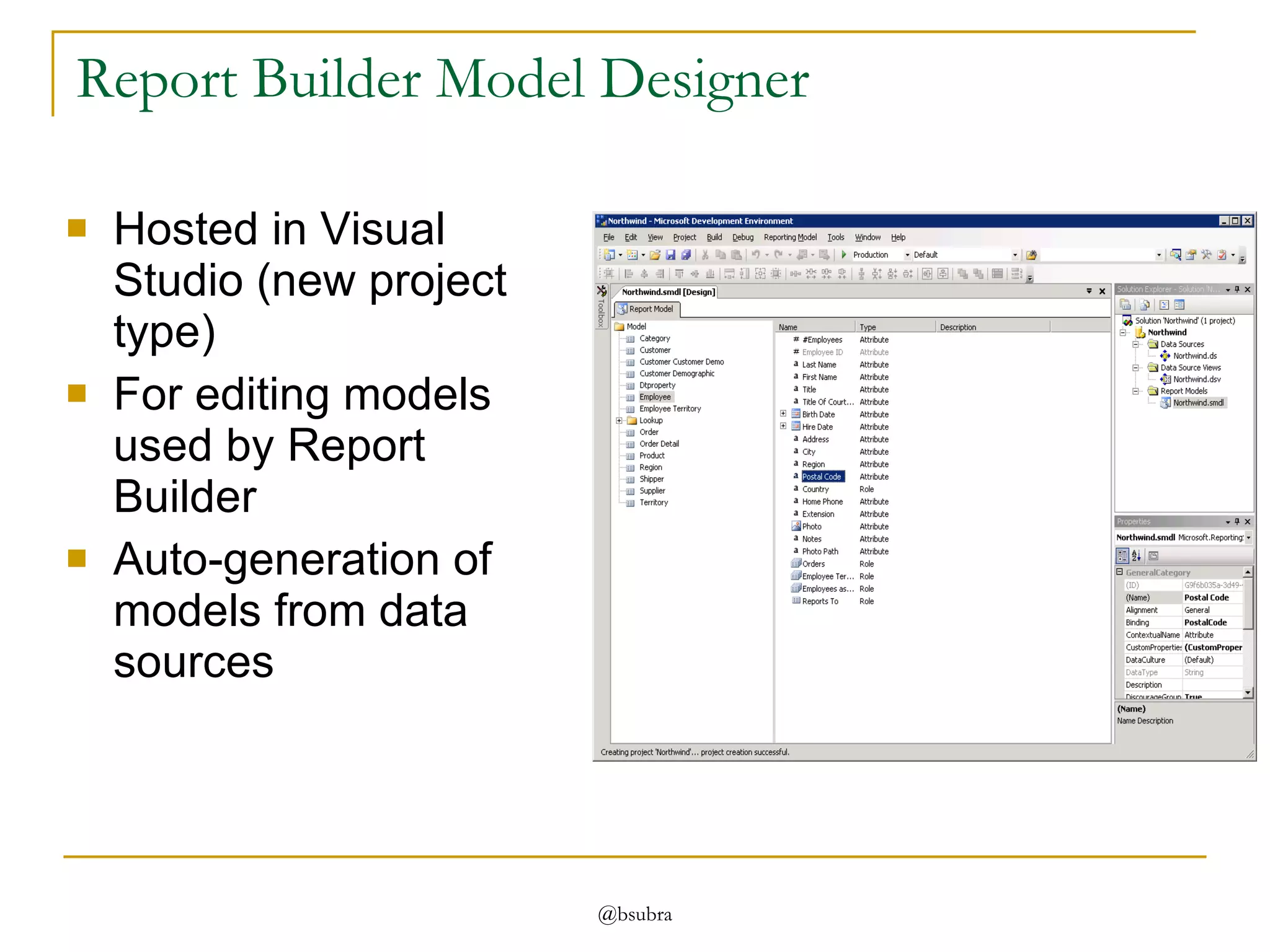Viewport: 1270px width, 952px height.
Task: Click the Task List checklist icon
Action: 1222,255
